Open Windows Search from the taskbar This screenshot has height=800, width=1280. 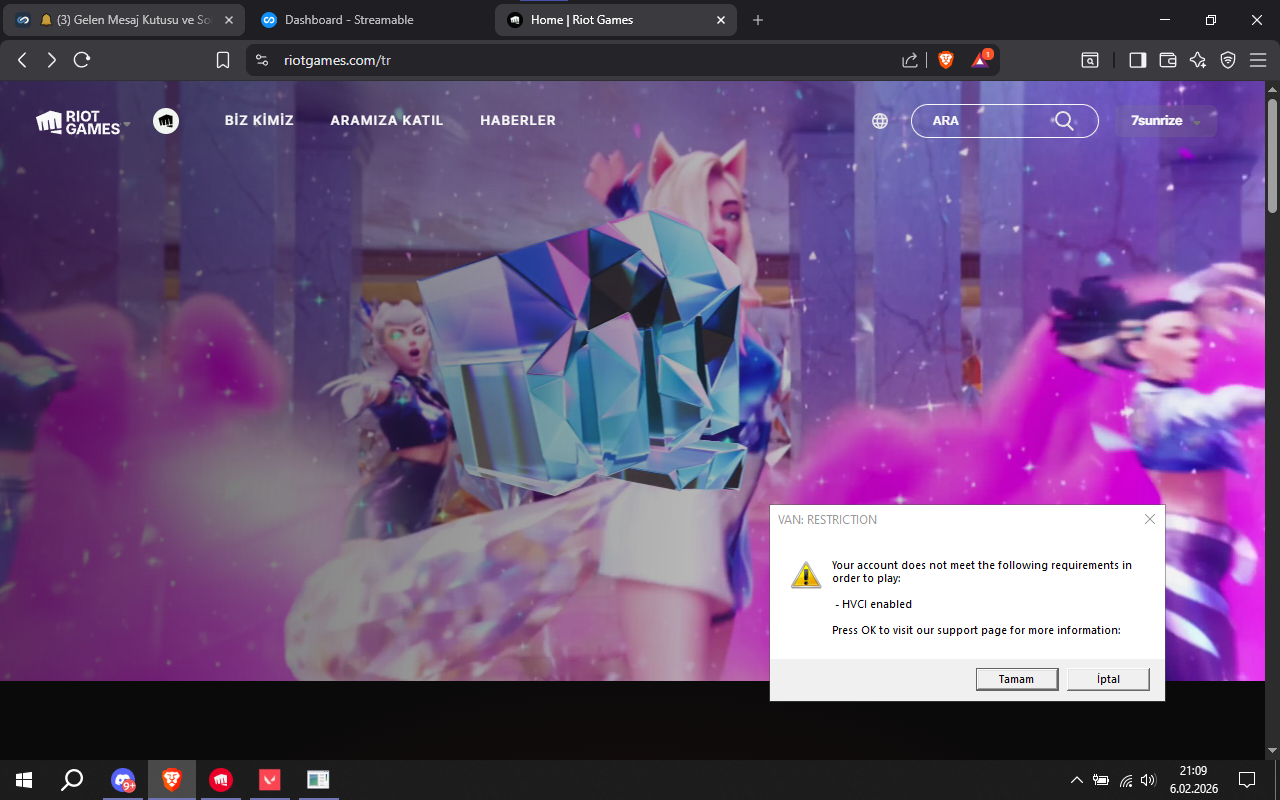pyautogui.click(x=72, y=780)
